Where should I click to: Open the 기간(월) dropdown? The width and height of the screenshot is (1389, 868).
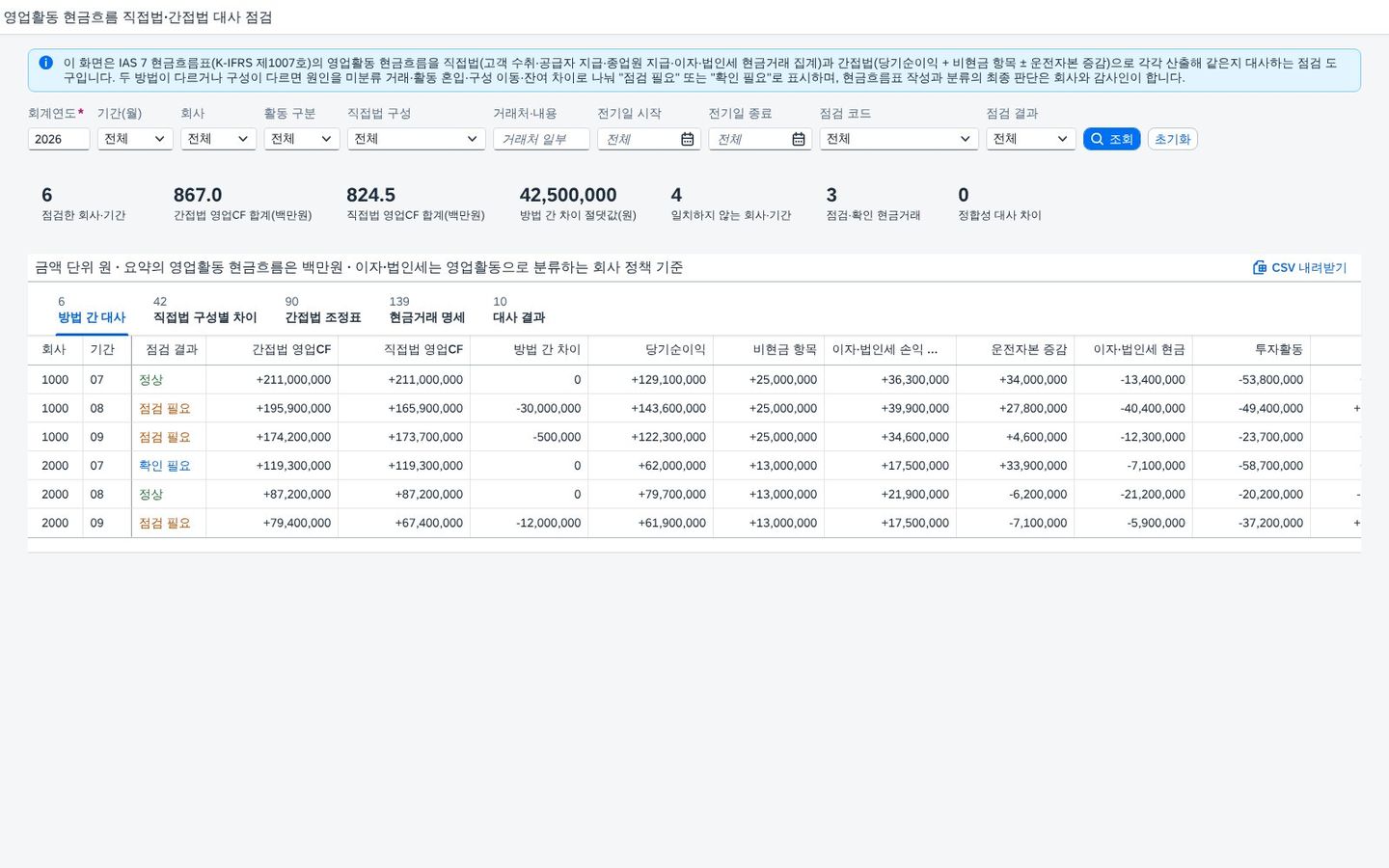(135, 139)
